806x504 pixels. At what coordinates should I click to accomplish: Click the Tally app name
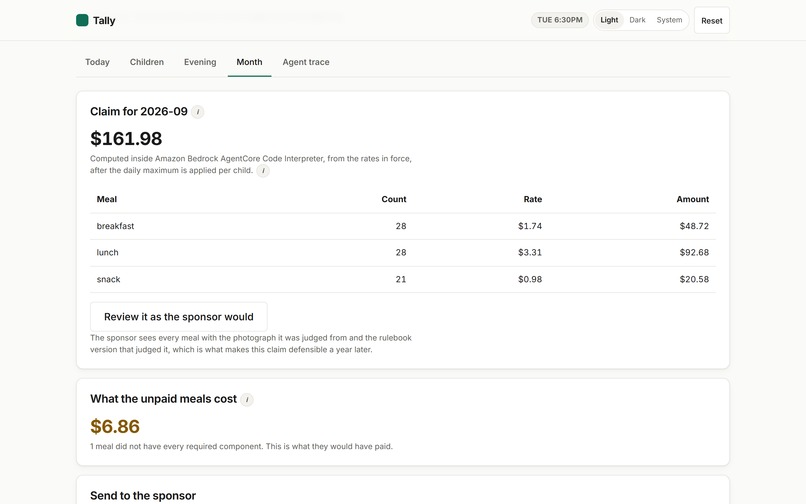coord(104,21)
